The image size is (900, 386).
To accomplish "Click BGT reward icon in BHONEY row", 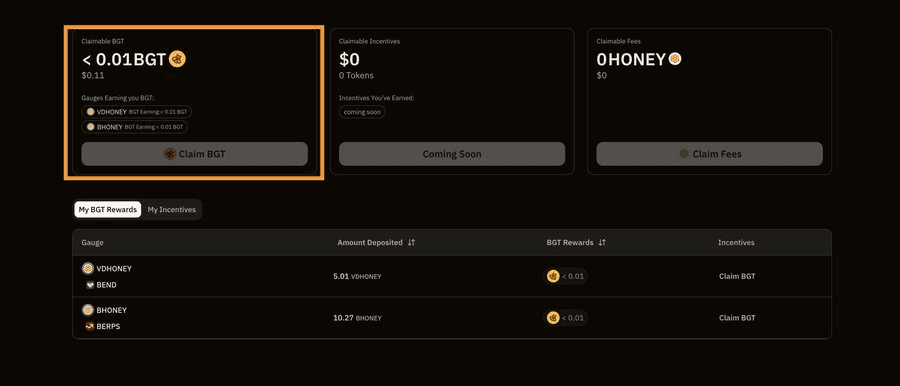I will [553, 318].
